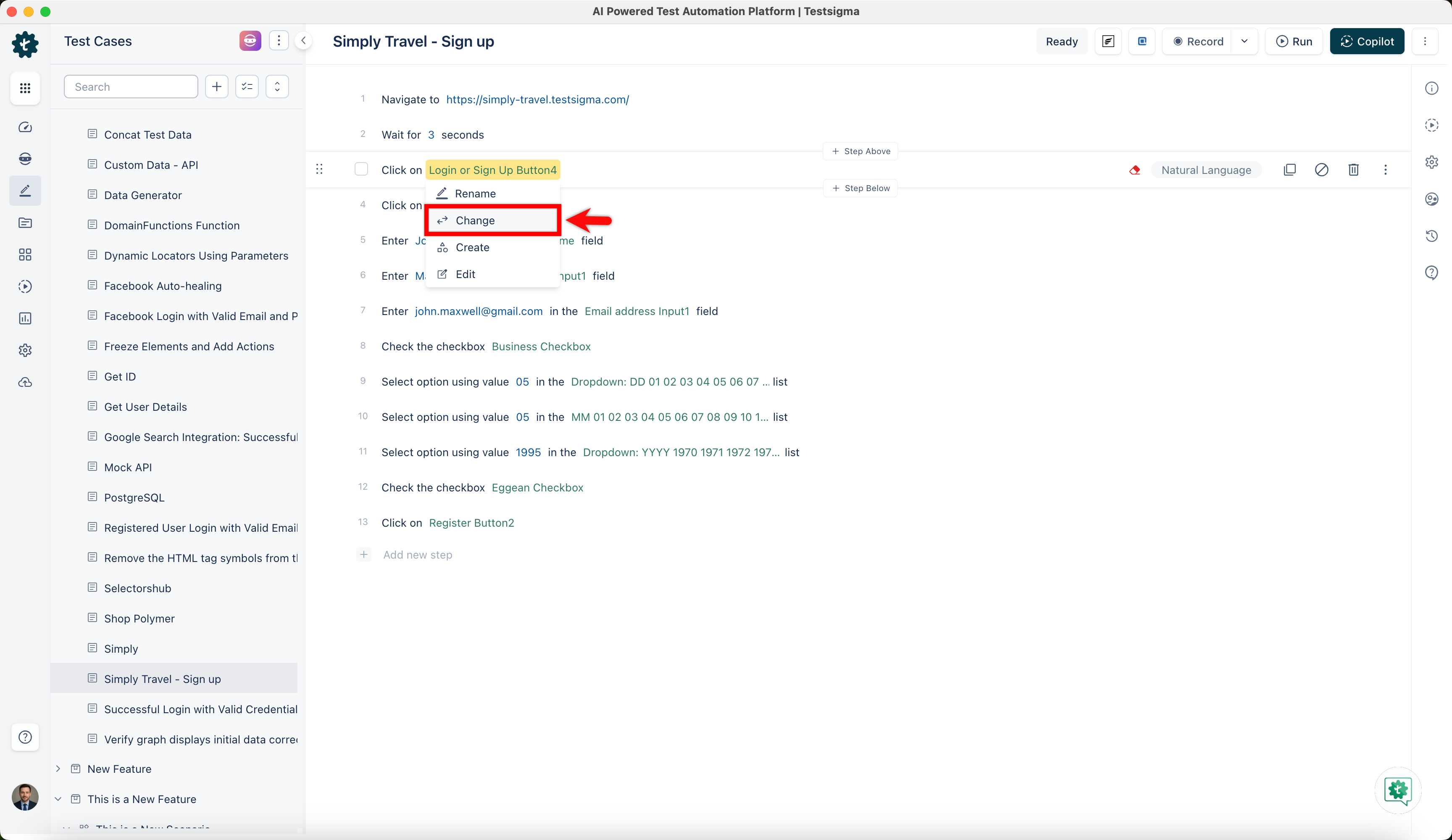Open the apps grid menu in sidebar

click(25, 88)
